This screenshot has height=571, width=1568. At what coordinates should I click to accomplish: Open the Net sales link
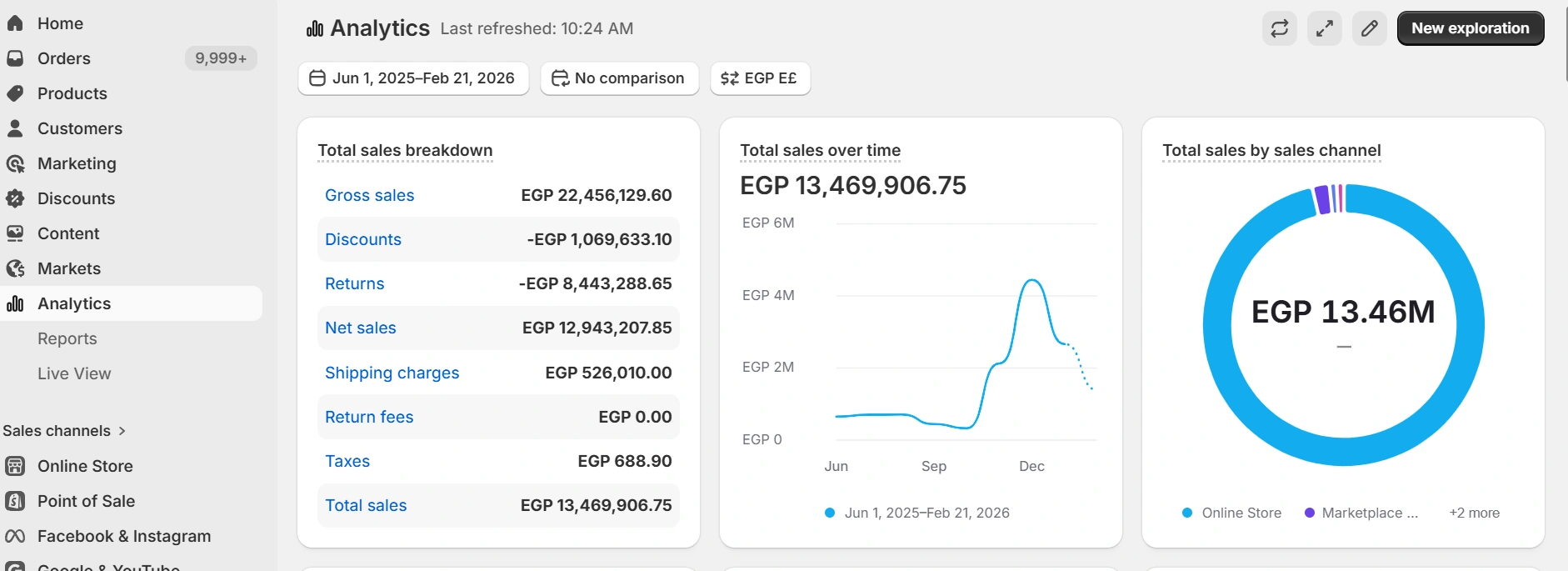click(x=361, y=328)
